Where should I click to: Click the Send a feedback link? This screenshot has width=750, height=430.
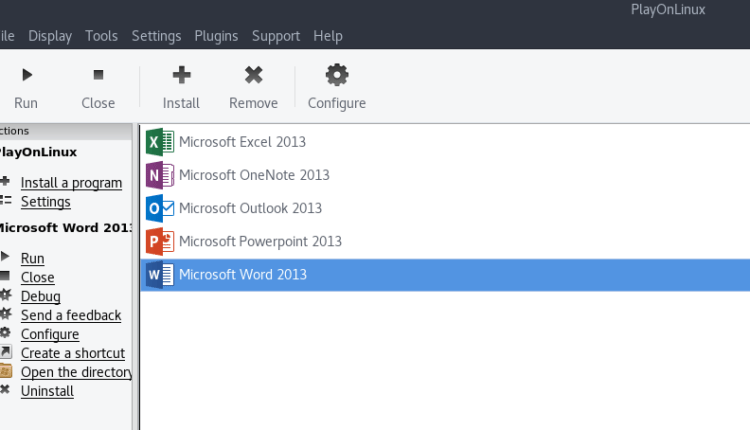(x=71, y=315)
